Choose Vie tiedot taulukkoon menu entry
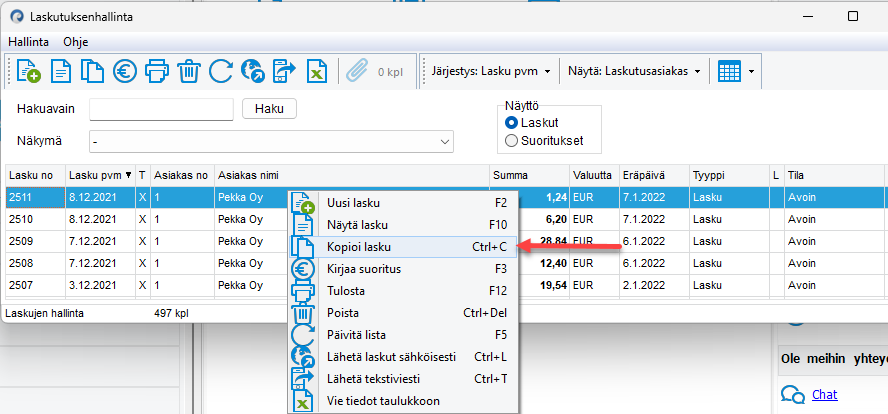 click(x=404, y=401)
